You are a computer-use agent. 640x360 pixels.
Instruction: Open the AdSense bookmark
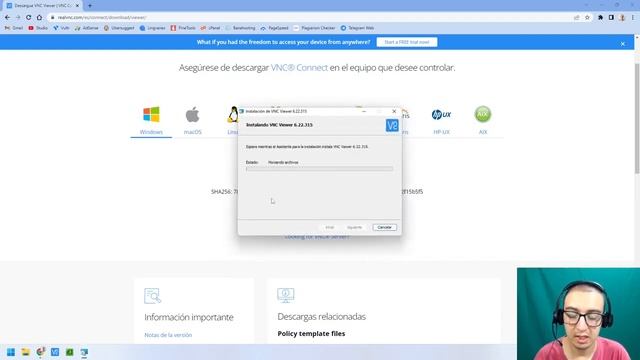(87, 28)
